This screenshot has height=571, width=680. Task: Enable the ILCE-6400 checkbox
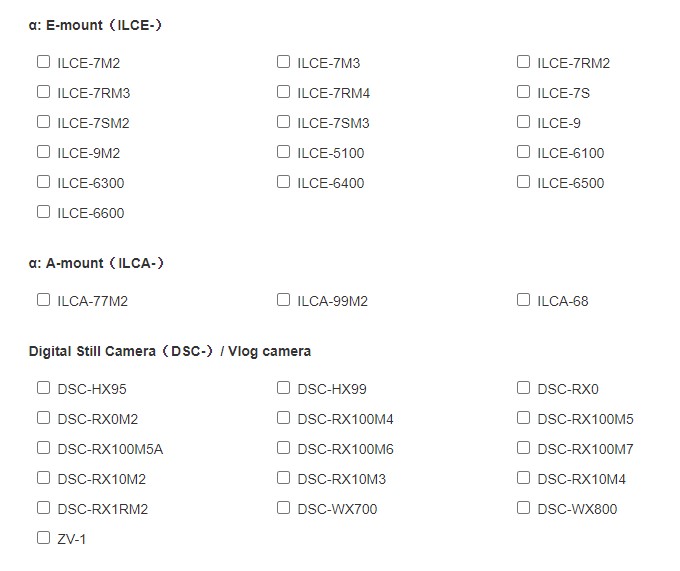point(283,182)
